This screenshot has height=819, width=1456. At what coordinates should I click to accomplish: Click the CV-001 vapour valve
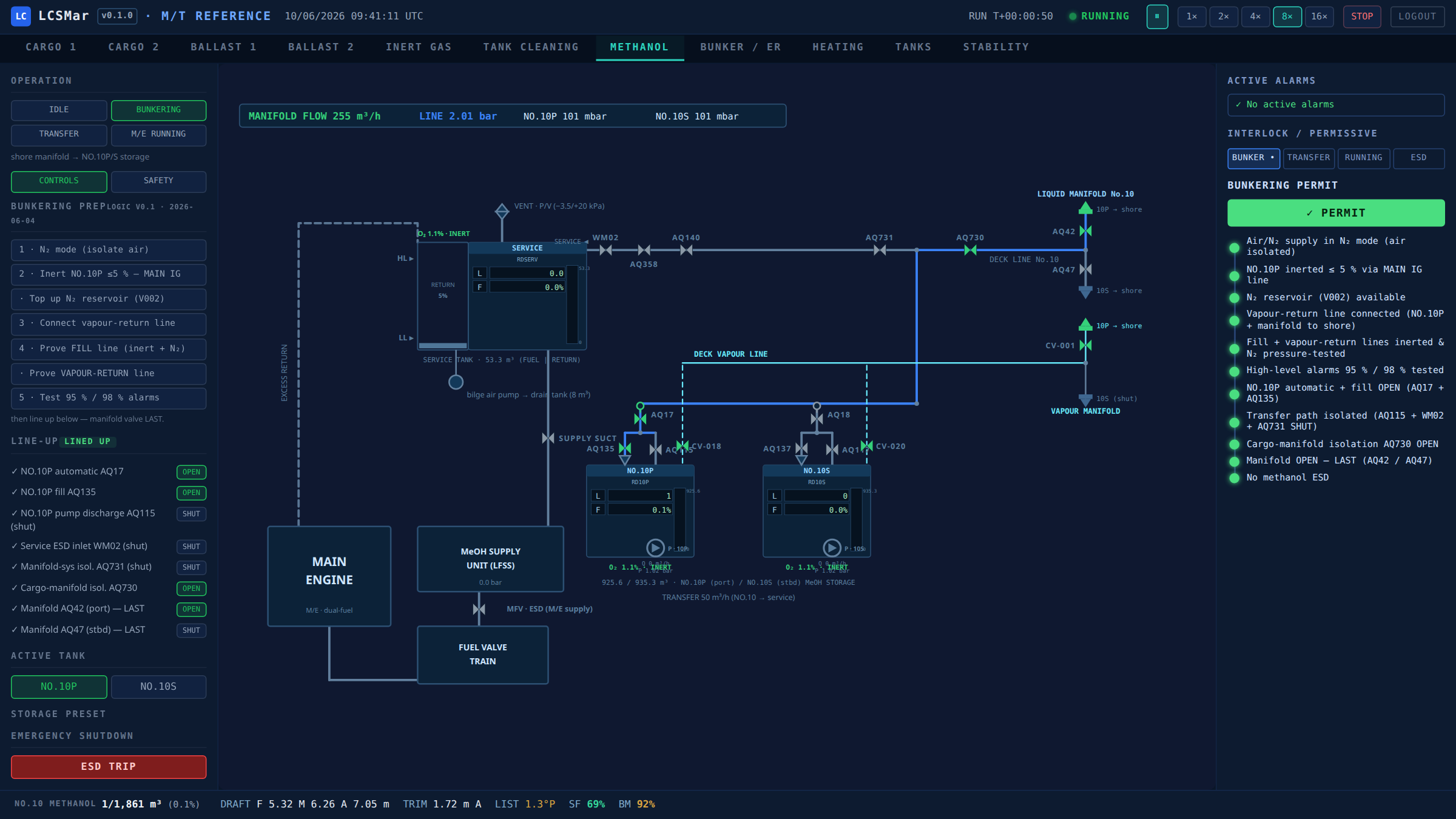(1085, 345)
